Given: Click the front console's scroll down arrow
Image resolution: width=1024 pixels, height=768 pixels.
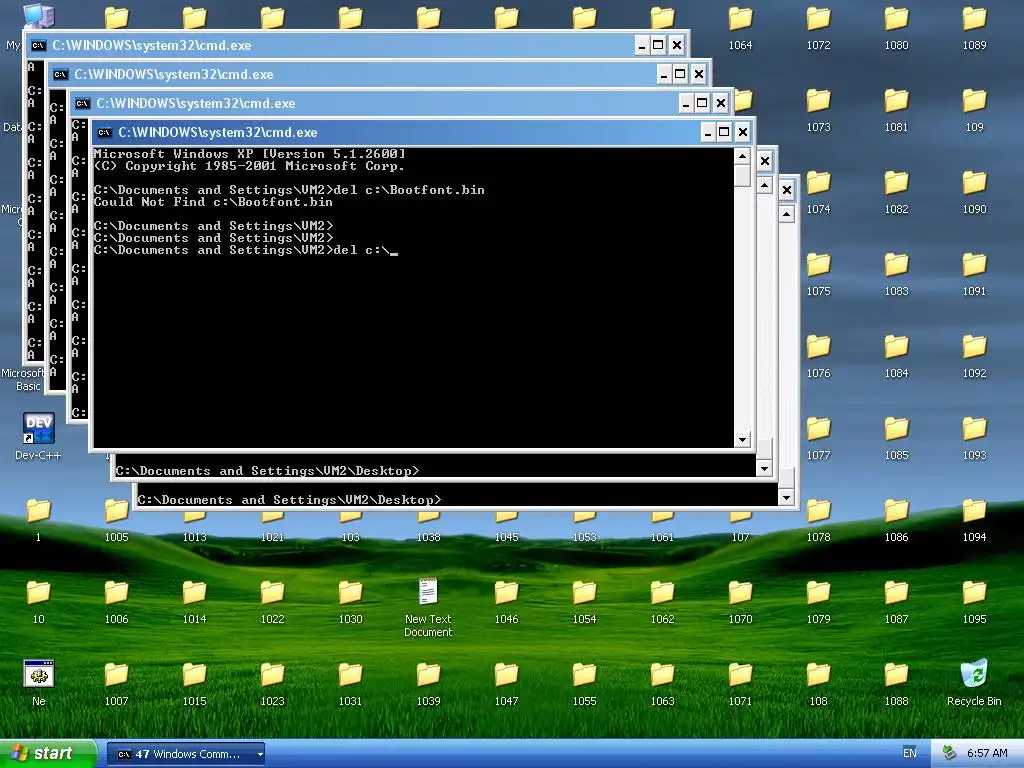Looking at the screenshot, I should [742, 440].
